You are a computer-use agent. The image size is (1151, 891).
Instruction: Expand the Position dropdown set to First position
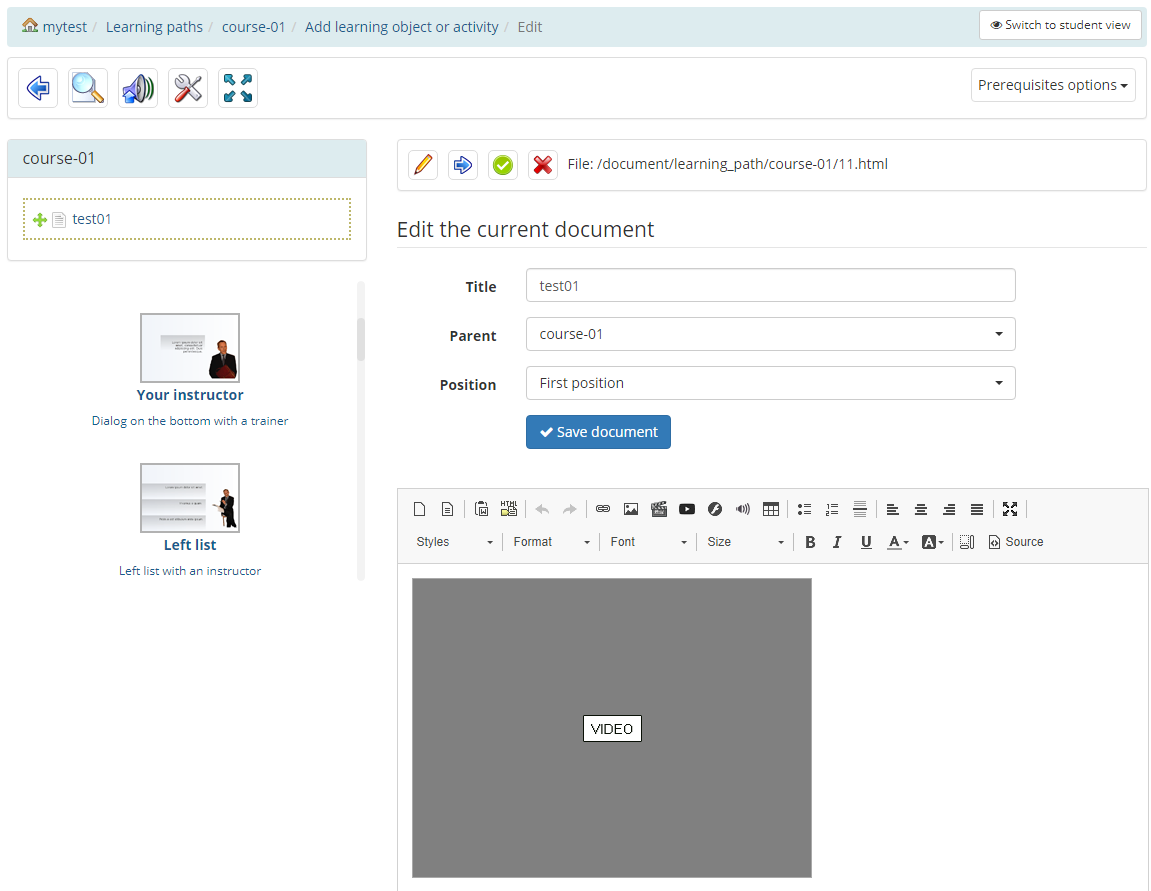(770, 383)
